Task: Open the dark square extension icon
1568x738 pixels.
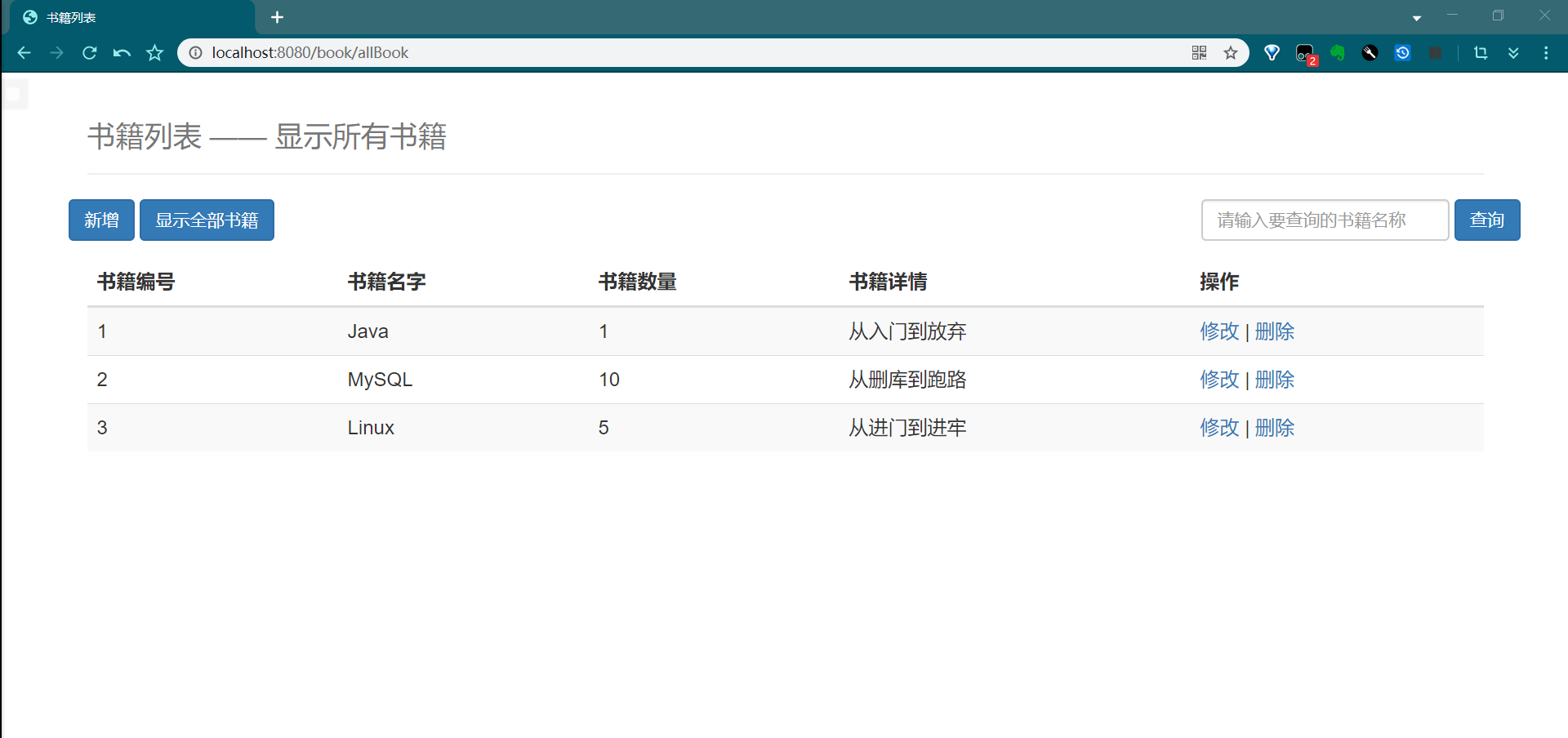Action: click(1435, 53)
